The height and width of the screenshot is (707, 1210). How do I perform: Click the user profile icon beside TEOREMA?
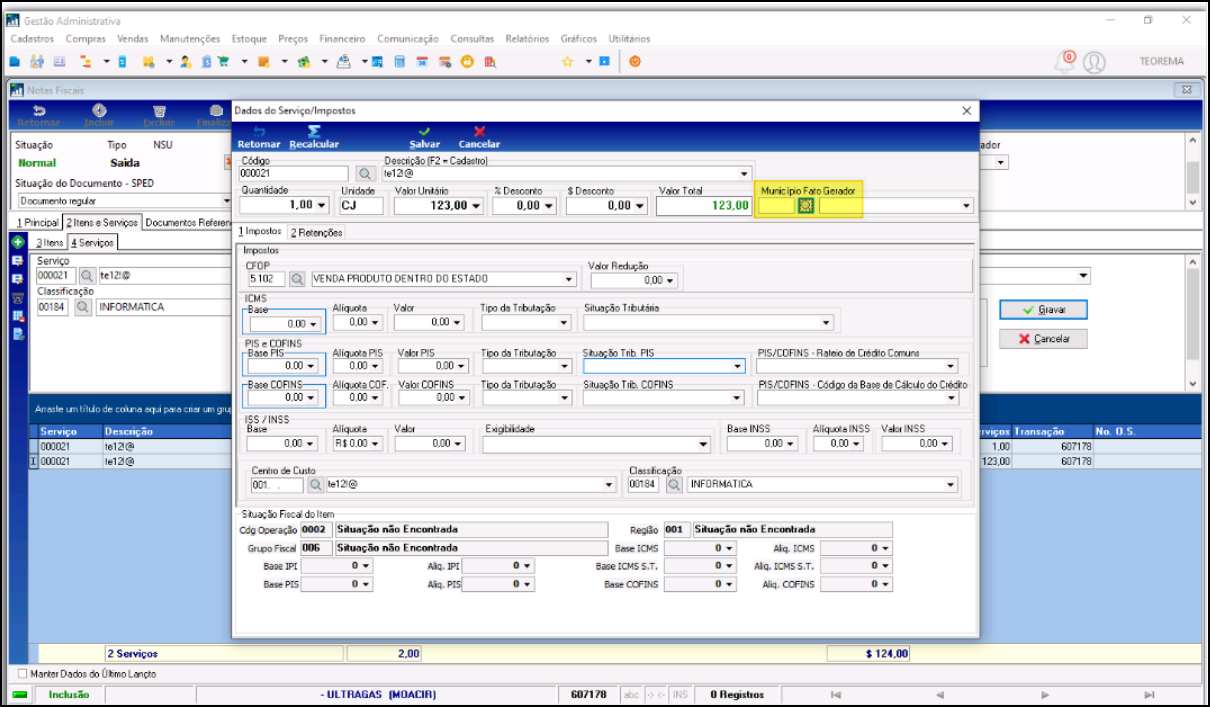[1094, 62]
